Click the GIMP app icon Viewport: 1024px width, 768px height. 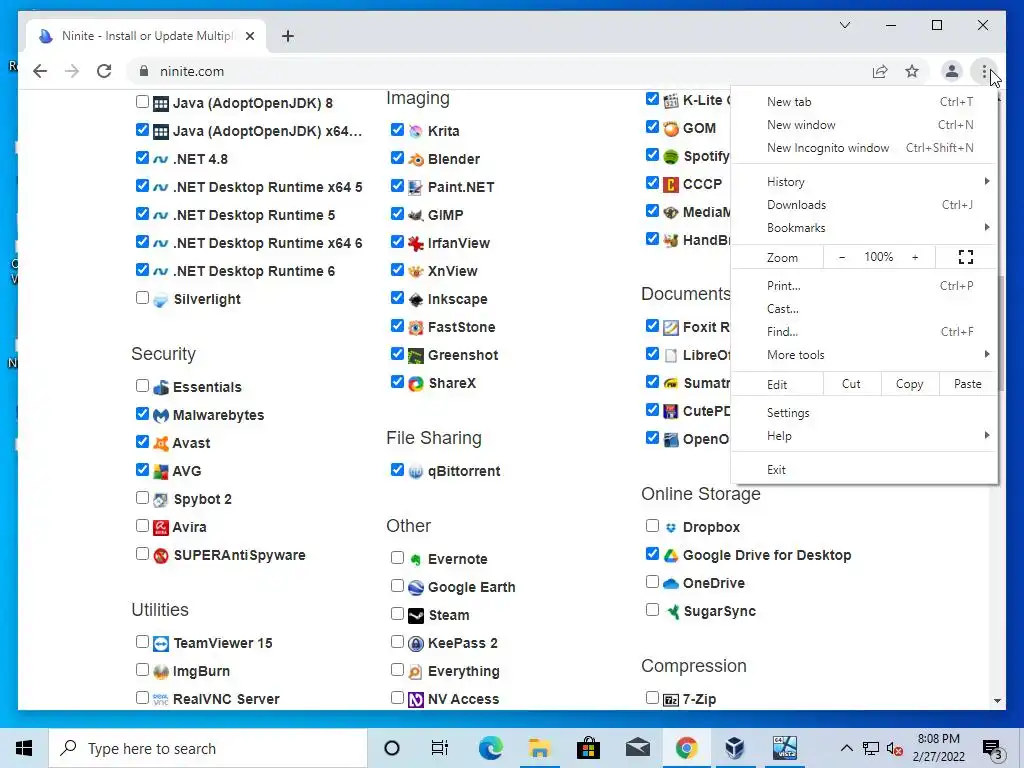pos(415,216)
